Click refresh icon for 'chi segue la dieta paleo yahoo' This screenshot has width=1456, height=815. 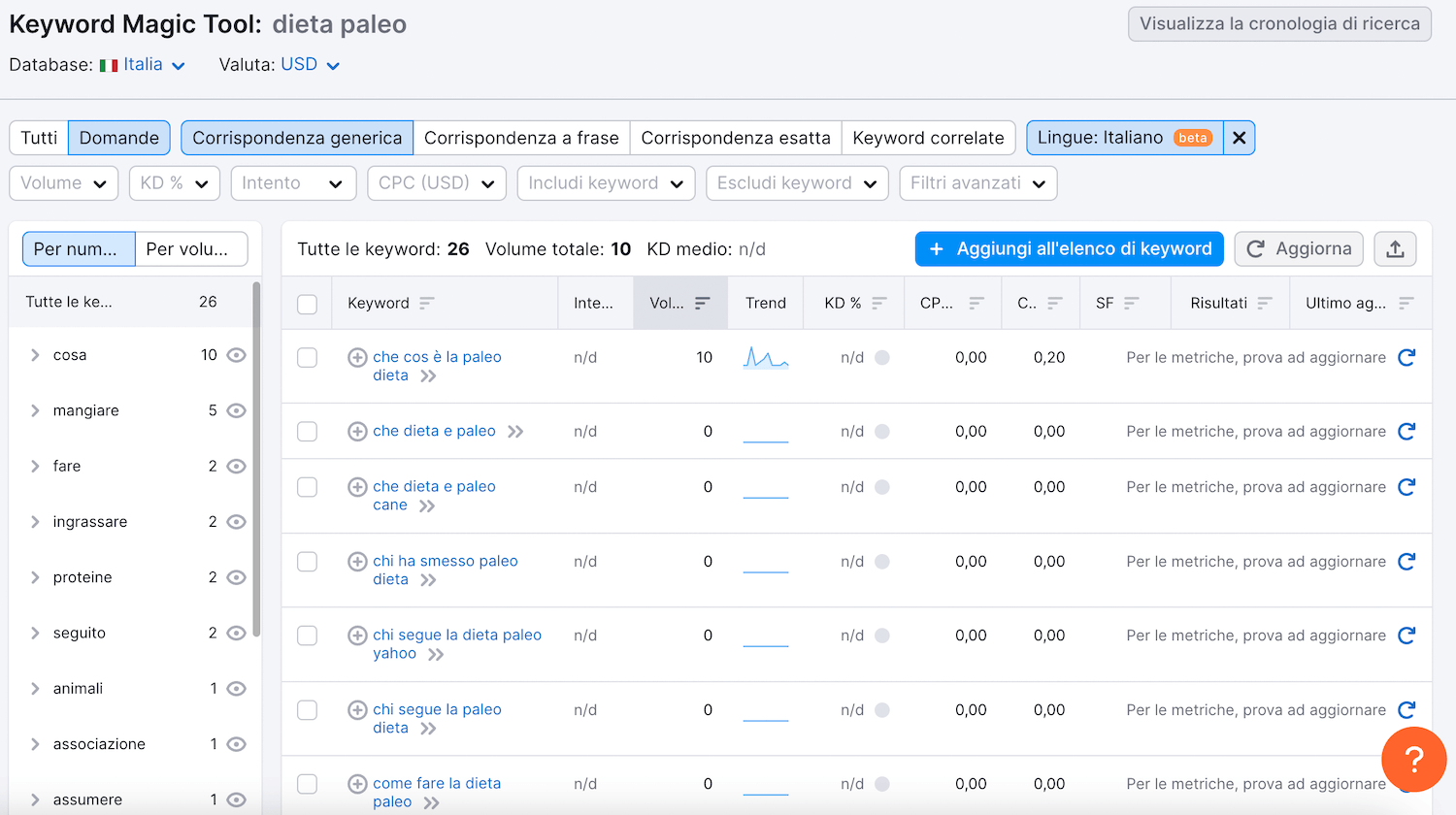point(1406,636)
